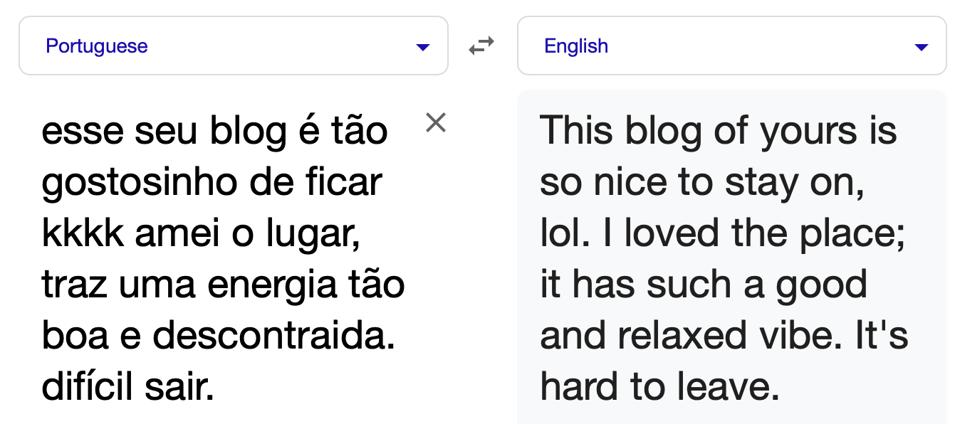Viewport: 960px width, 424px height.
Task: Click "so nice to stay on" in the translation
Action: pyautogui.click(x=701, y=183)
